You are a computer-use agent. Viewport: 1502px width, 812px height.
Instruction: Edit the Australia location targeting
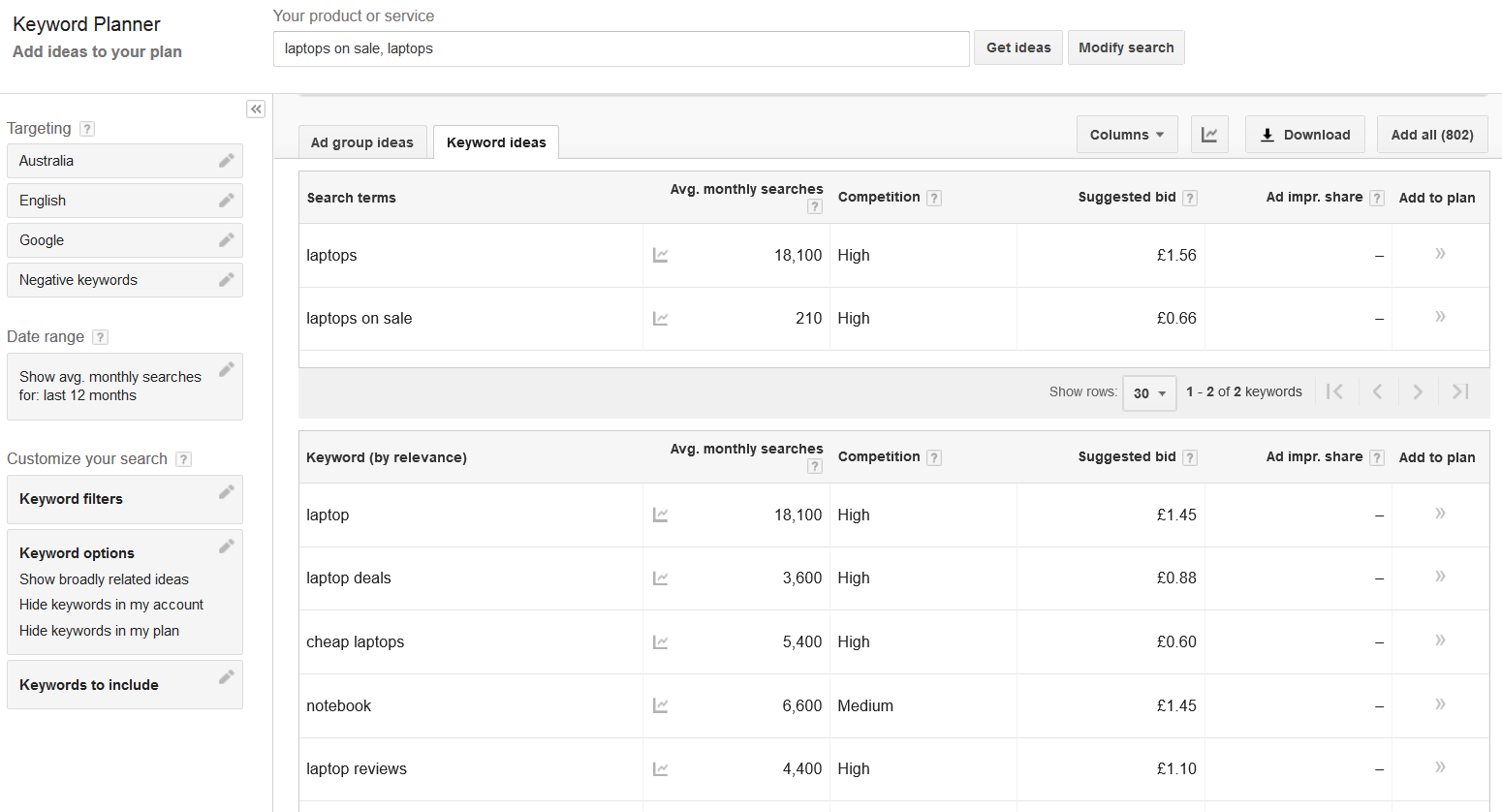click(x=226, y=161)
